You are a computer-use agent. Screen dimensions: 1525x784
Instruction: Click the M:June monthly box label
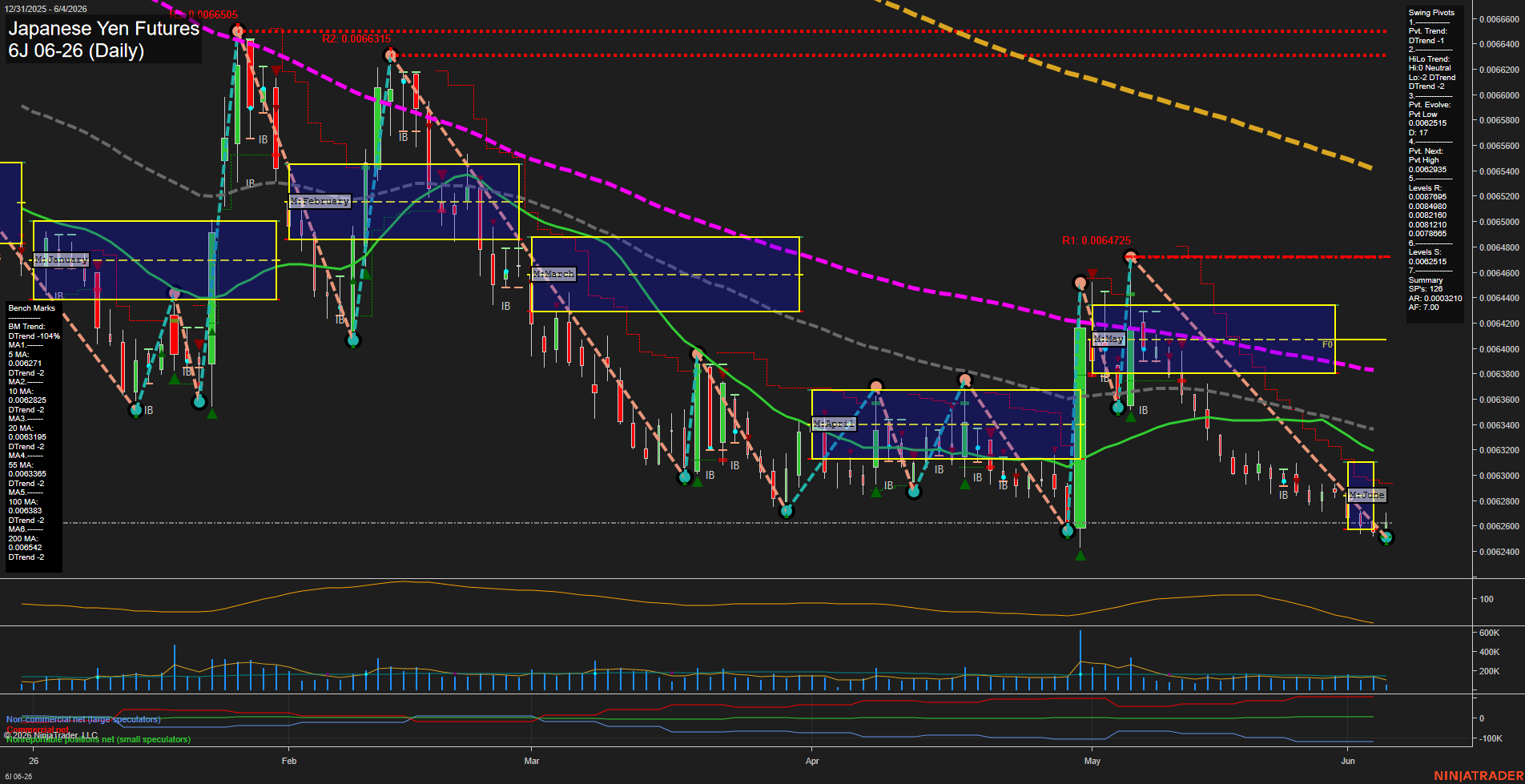coord(1366,495)
